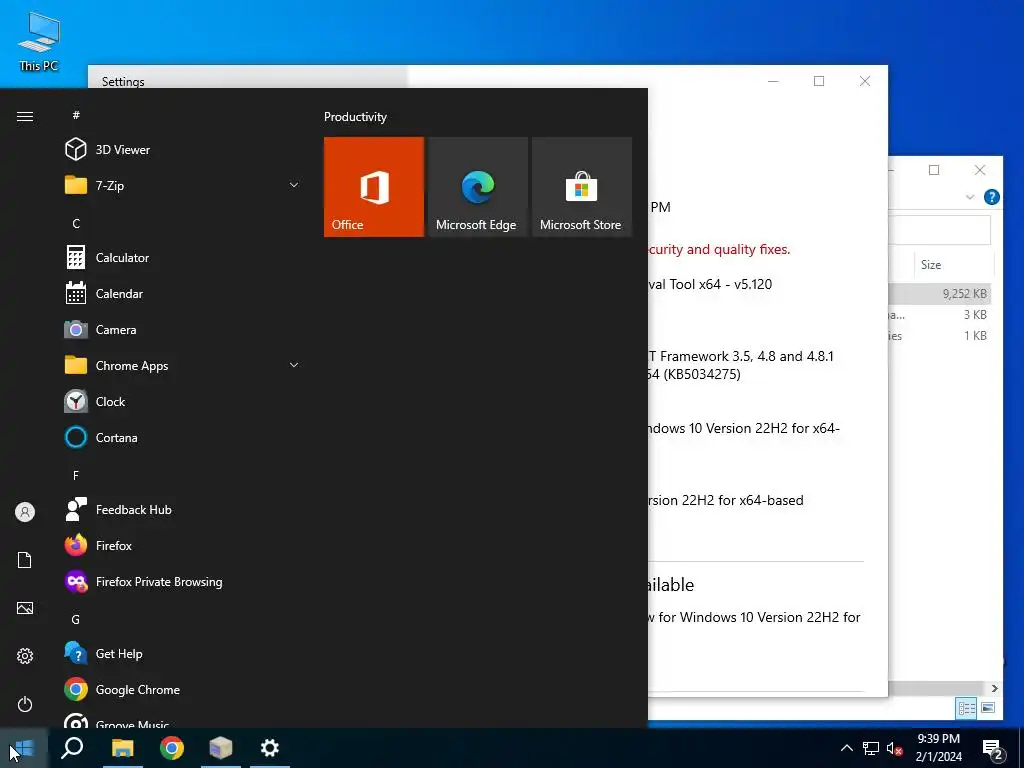Launch Chrome from the taskbar
1024x768 pixels.
(x=172, y=748)
